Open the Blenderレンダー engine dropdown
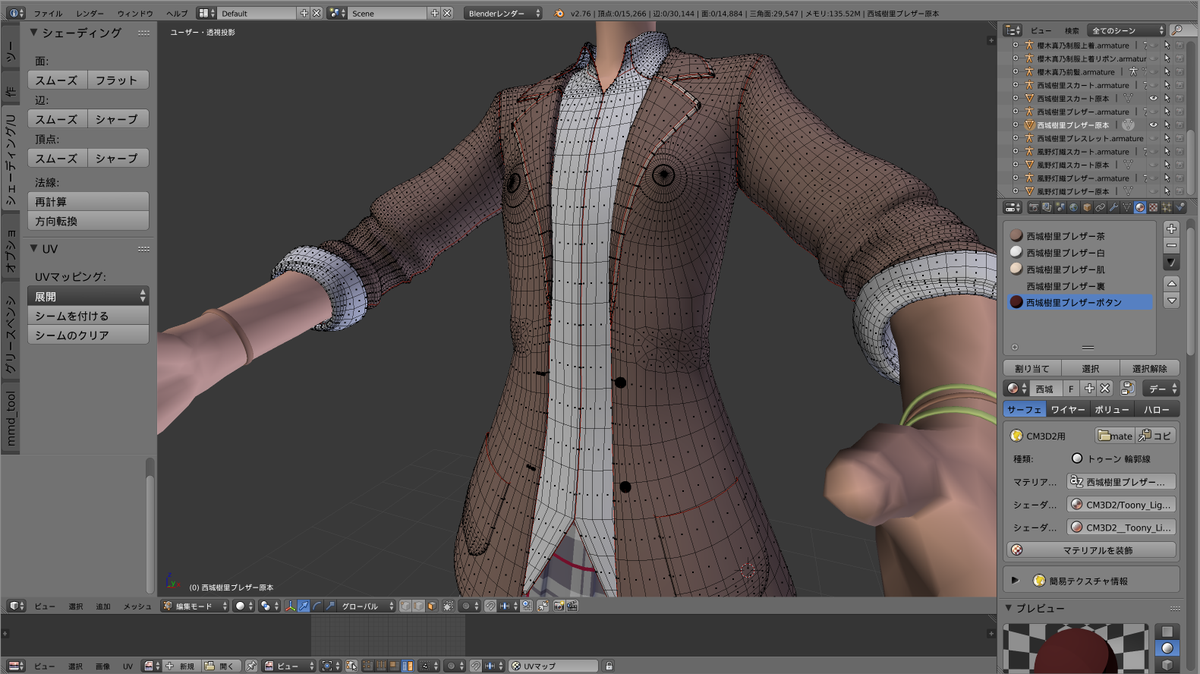Viewport: 1200px width, 674px height. pos(503,13)
